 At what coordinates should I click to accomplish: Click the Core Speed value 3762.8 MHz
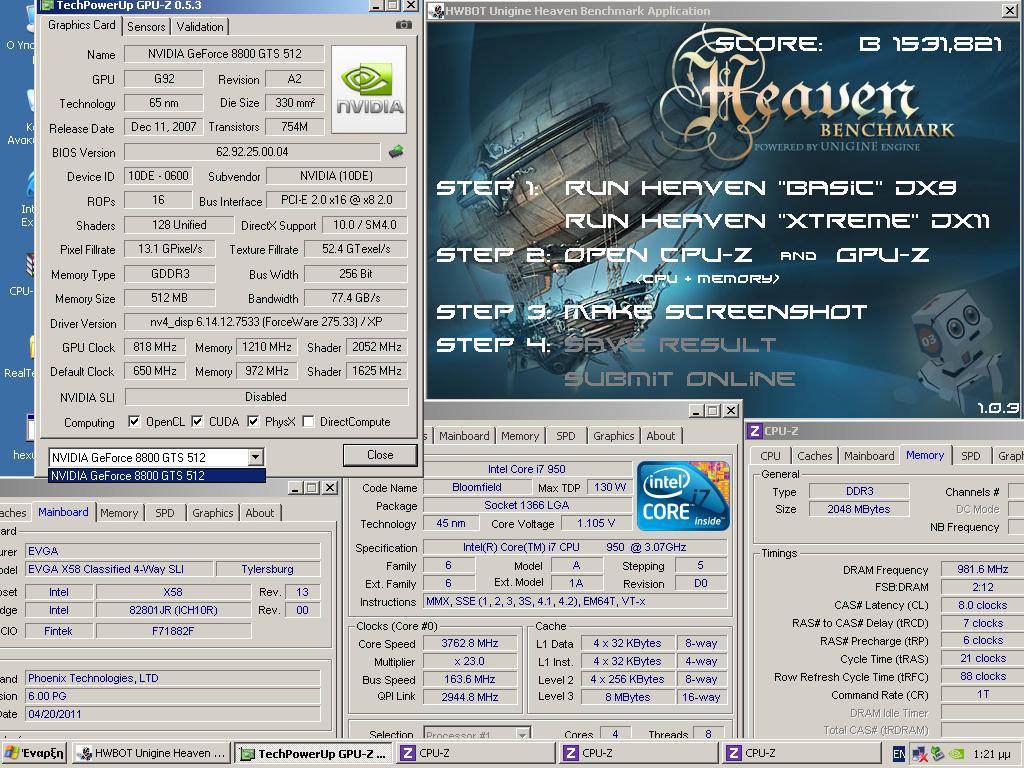[470, 643]
